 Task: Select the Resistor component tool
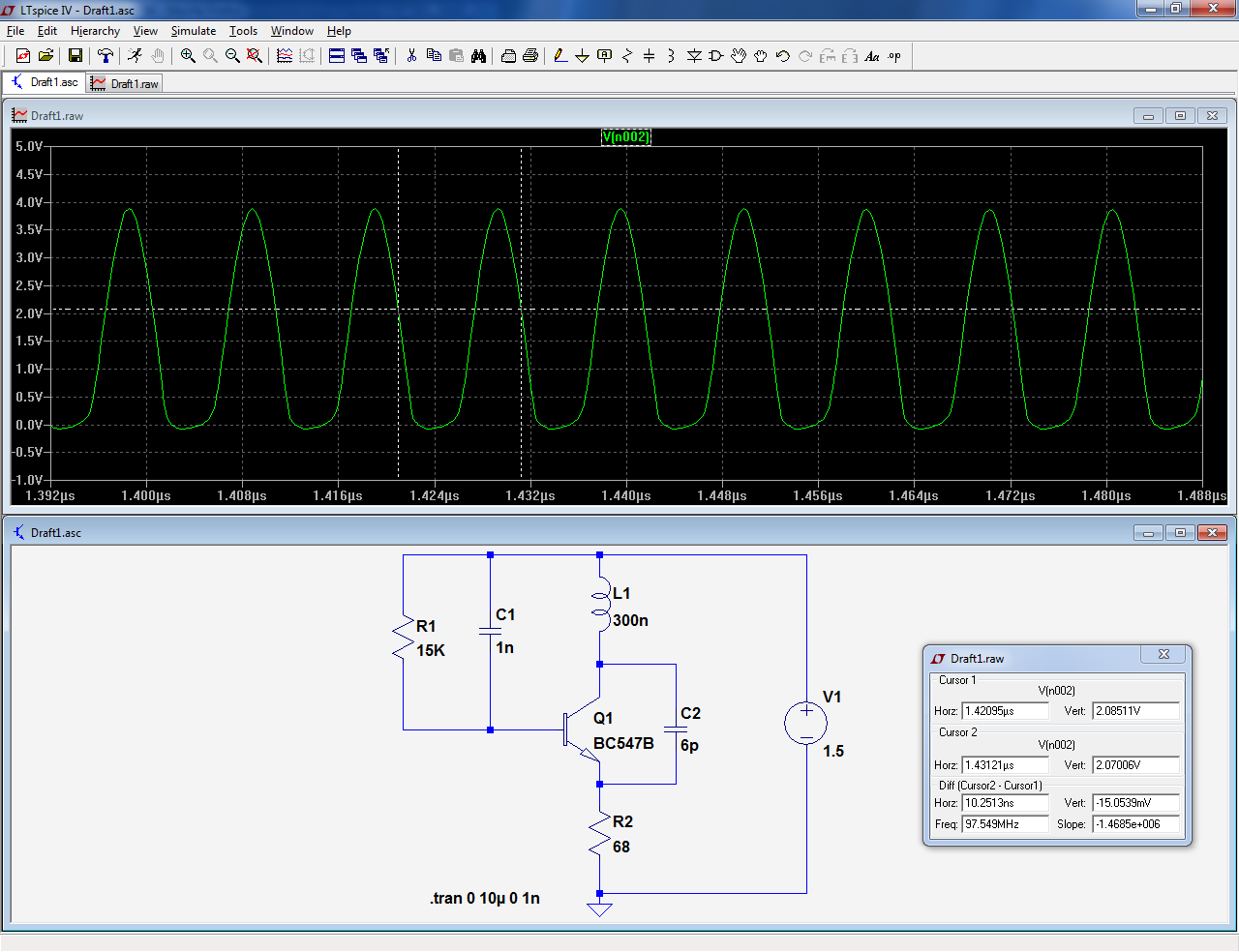pos(626,56)
